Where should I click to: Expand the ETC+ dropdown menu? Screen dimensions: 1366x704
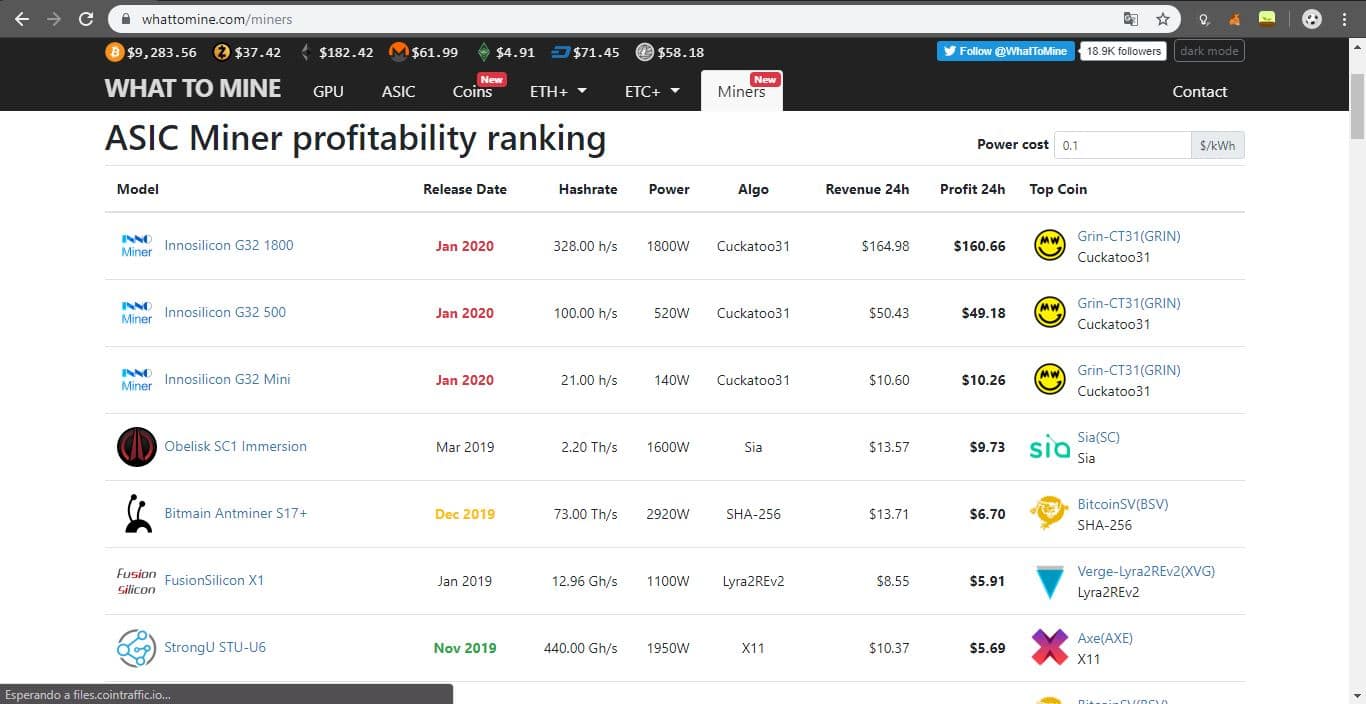[x=652, y=91]
